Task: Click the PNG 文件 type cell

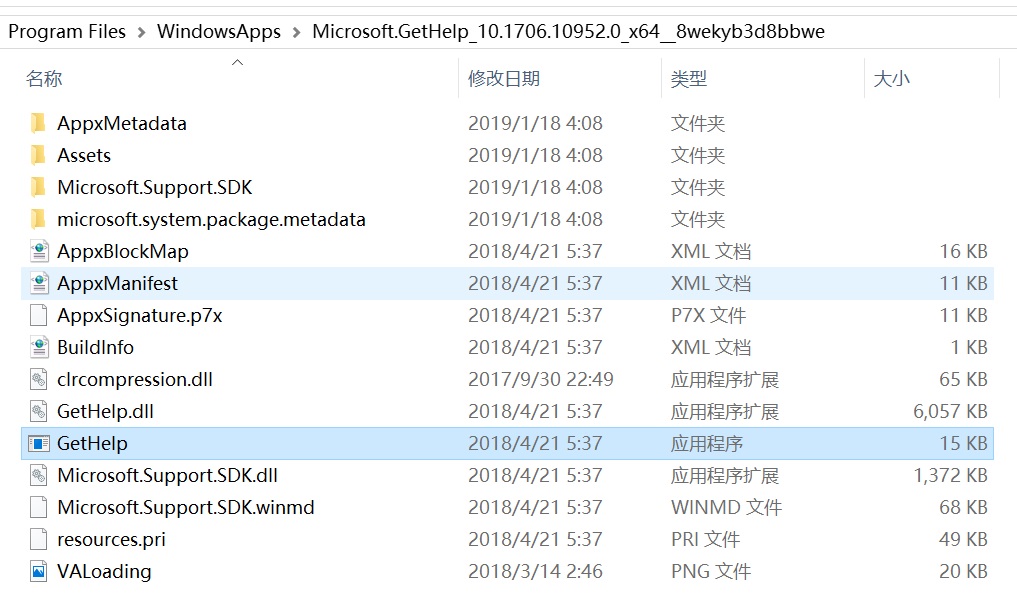Action: [711, 571]
